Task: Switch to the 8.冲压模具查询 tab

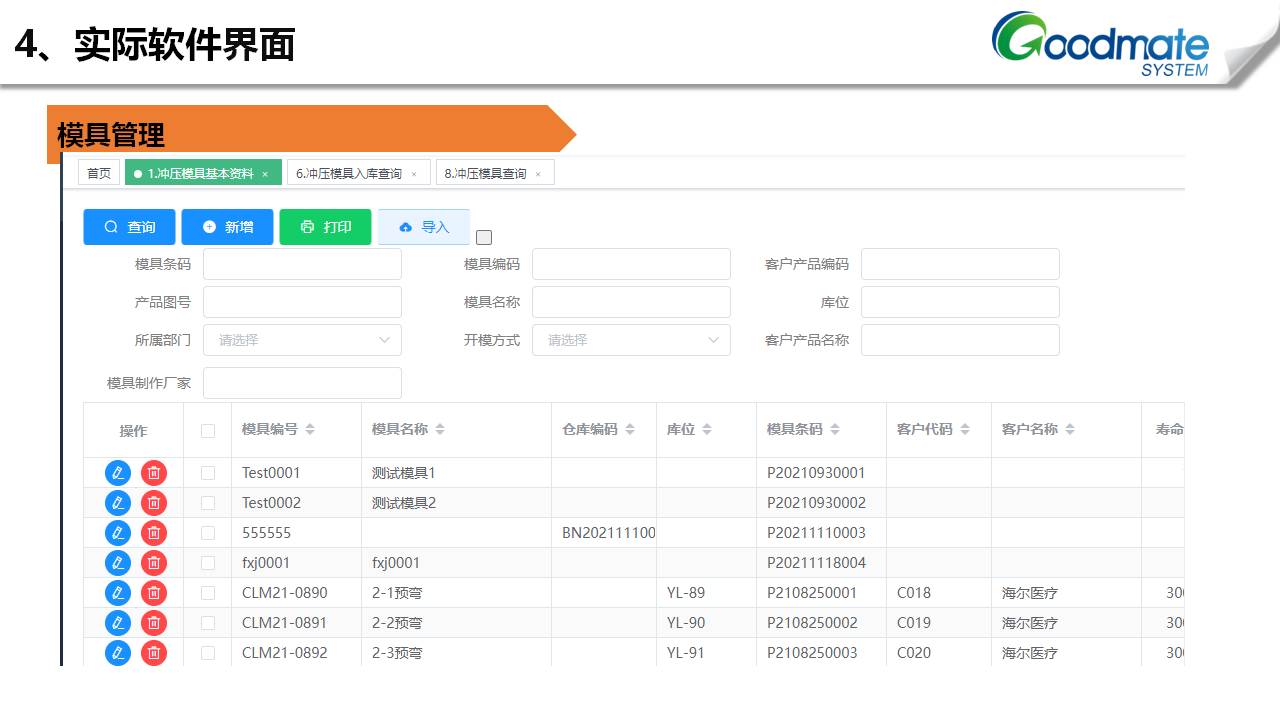Action: click(486, 174)
